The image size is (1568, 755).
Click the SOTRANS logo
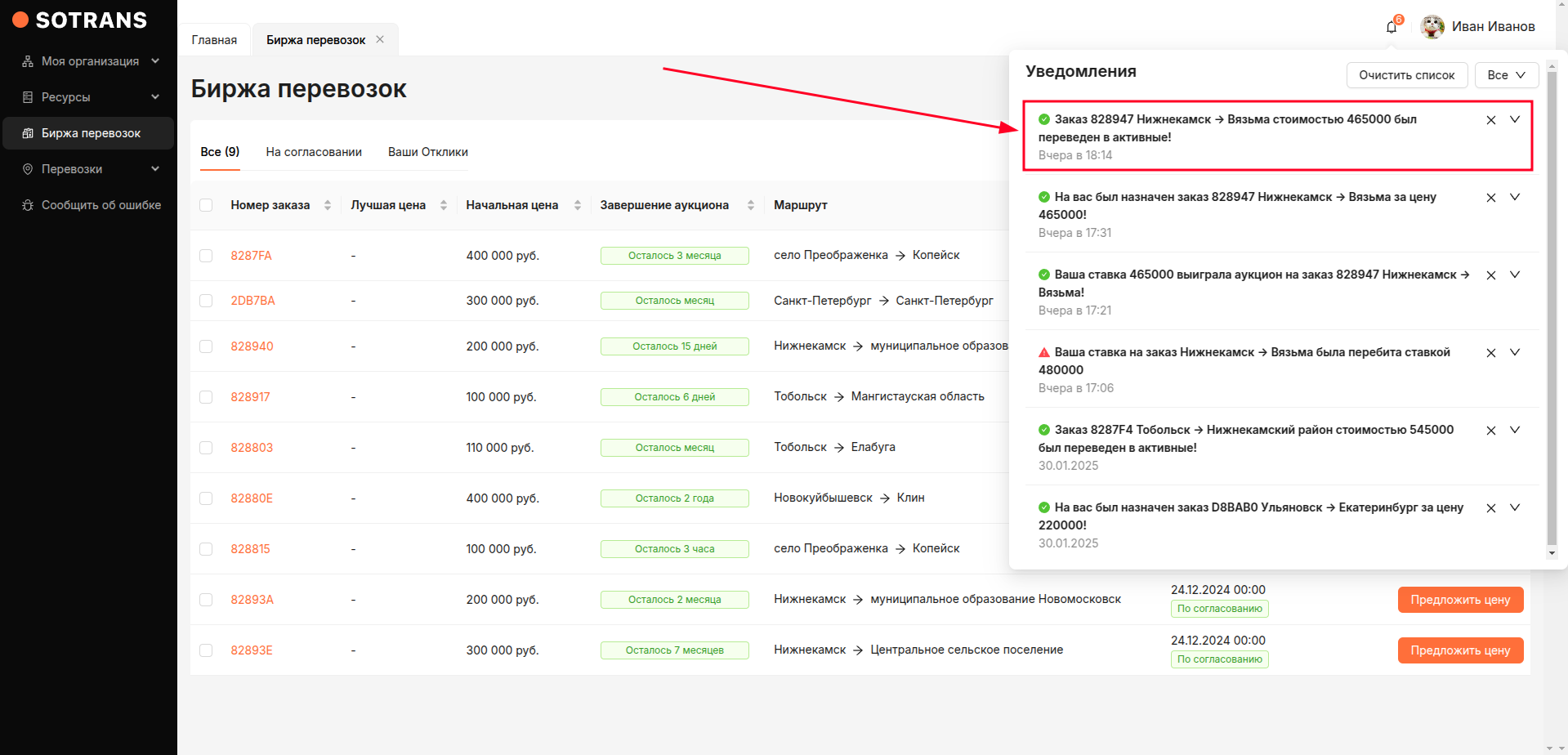click(80, 20)
